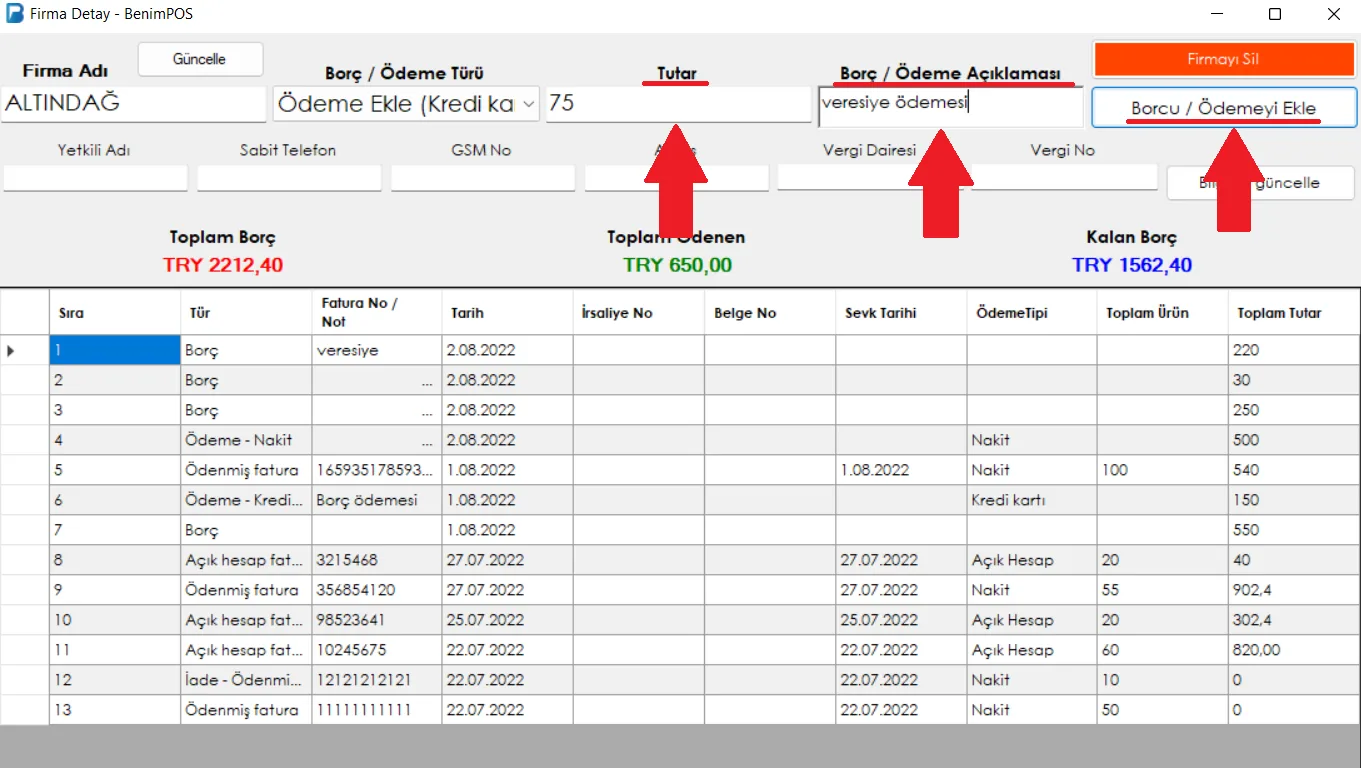
Task: Click the Kalan Borç value TRY 1562,40
Action: [x=1132, y=265]
